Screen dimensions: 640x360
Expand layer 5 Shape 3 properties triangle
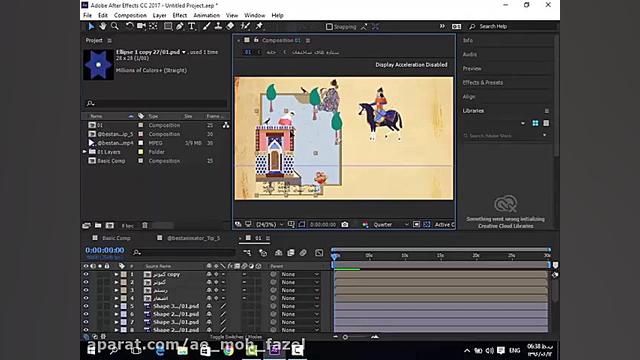[x=116, y=306]
